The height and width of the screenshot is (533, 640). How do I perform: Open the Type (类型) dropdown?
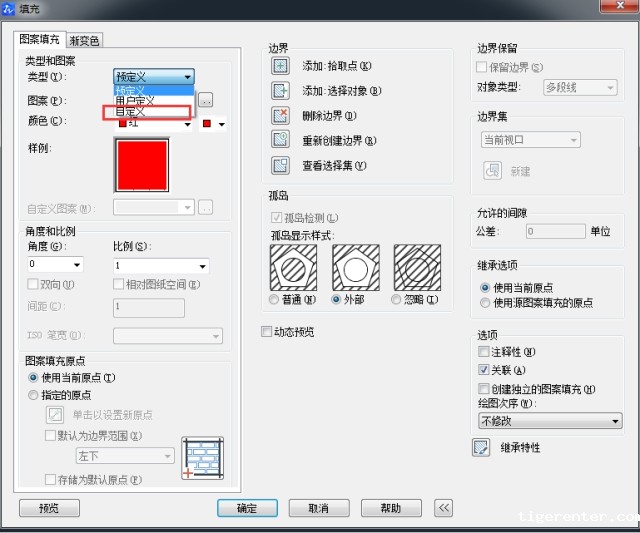click(x=153, y=77)
